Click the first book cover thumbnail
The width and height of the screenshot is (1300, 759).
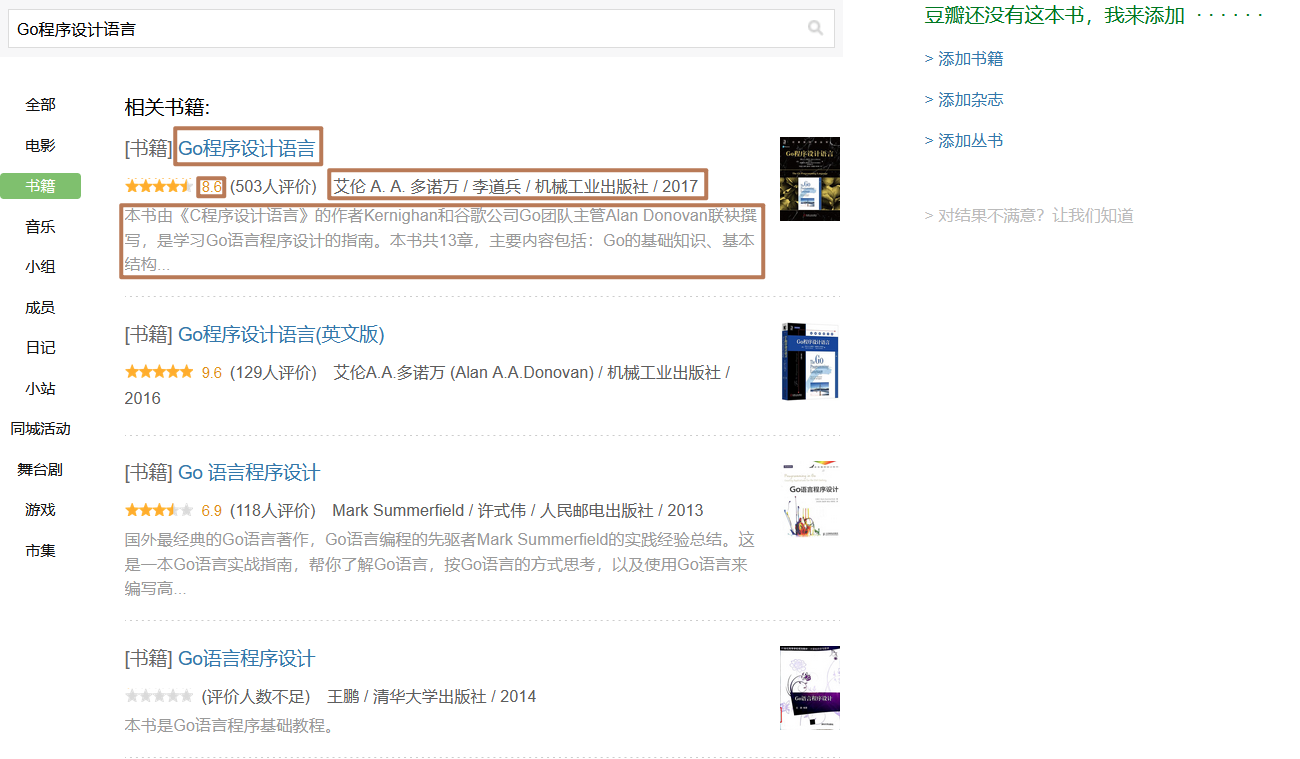click(x=809, y=179)
